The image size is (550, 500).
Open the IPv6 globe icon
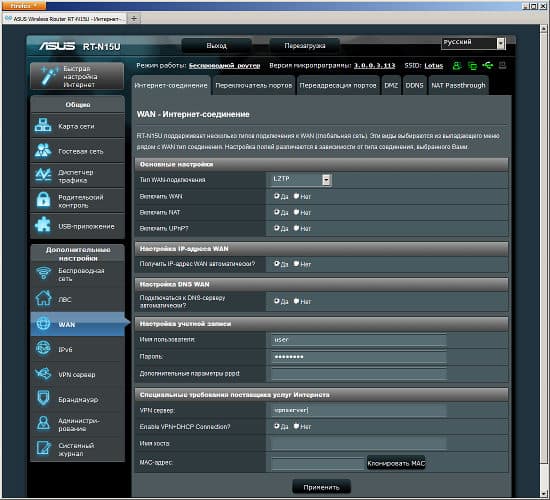43,348
